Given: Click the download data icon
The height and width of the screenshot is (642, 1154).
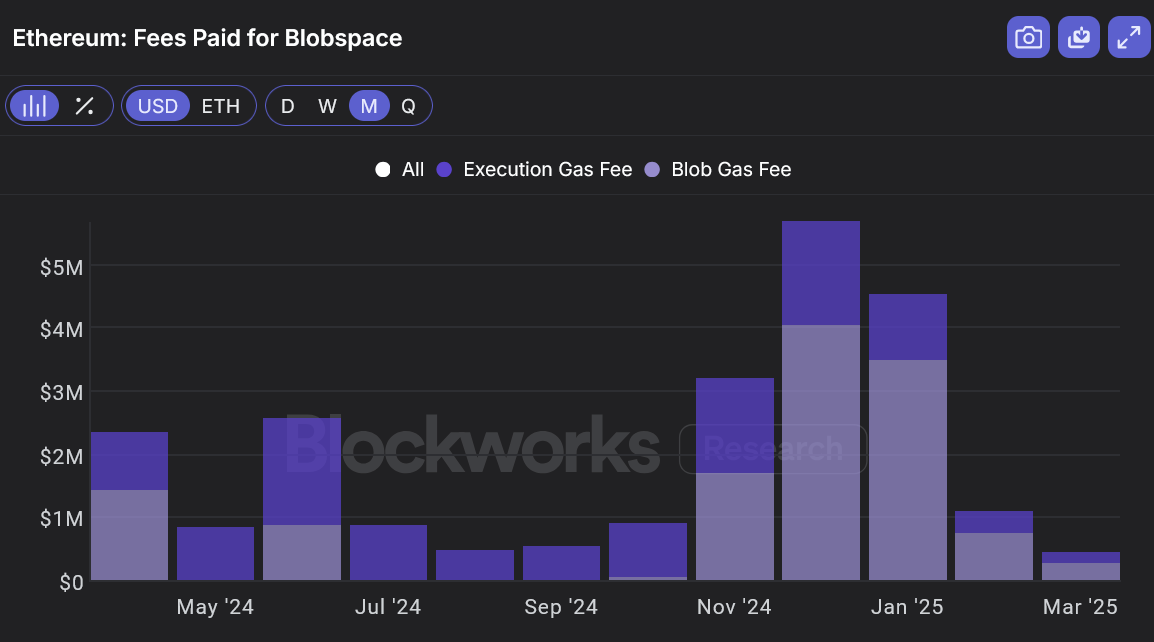Looking at the screenshot, I should 1078,38.
